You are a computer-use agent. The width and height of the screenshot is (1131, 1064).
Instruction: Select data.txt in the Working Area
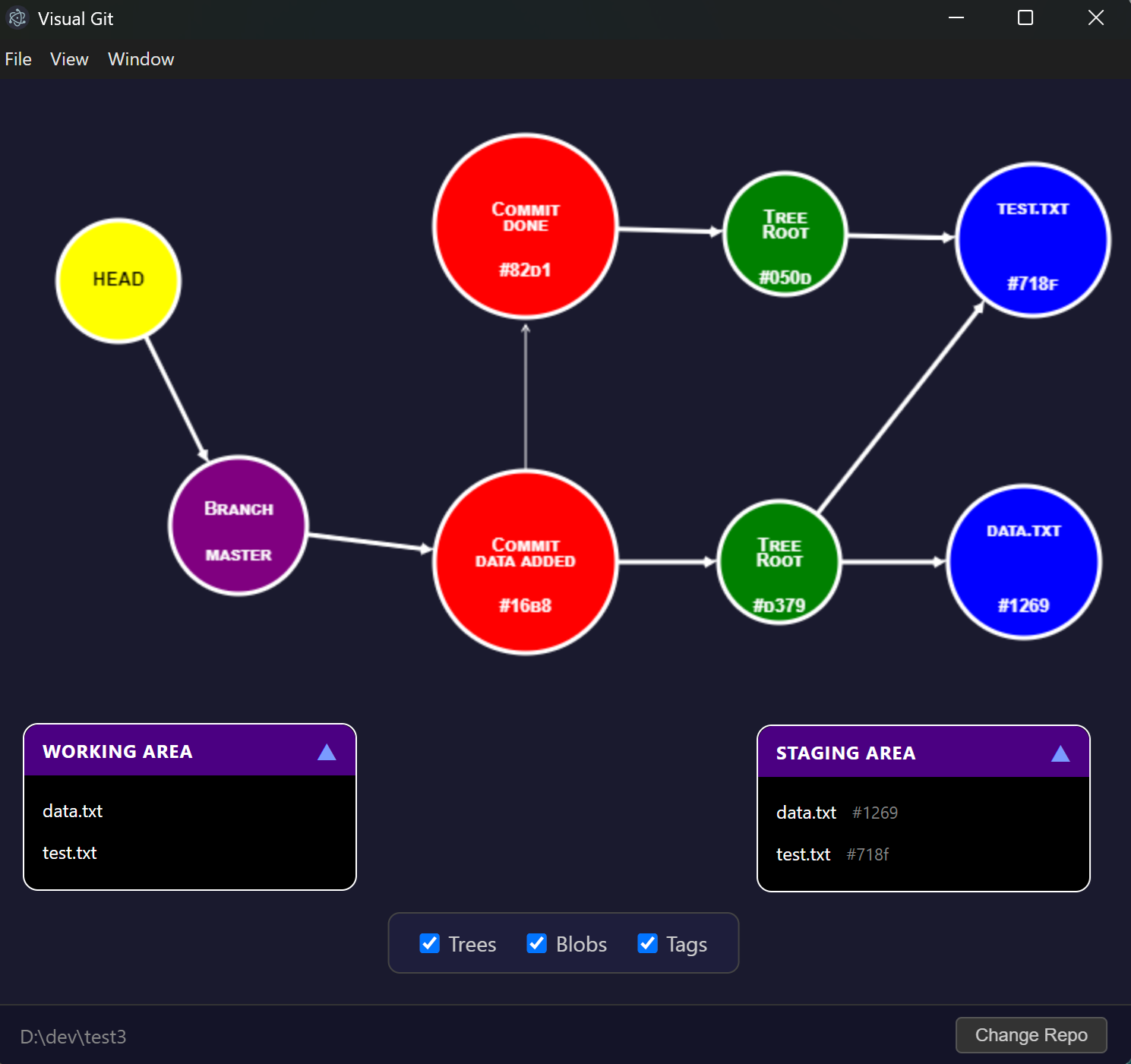click(72, 810)
